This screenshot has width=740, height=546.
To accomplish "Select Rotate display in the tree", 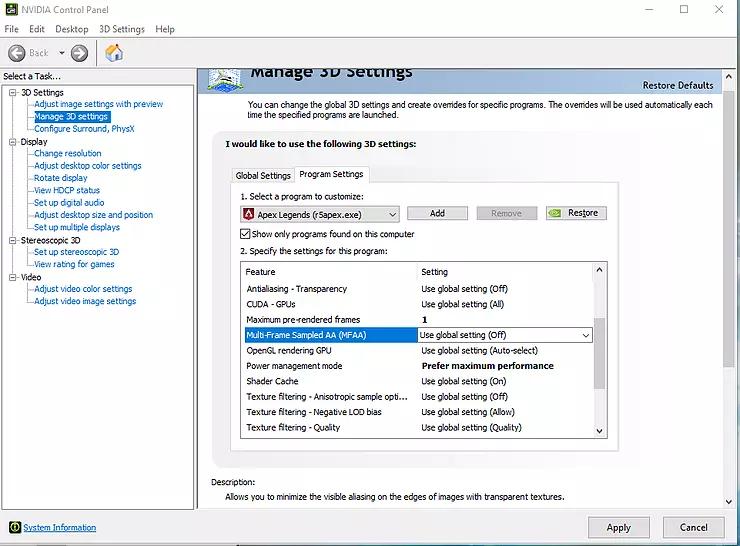I will point(60,178).
